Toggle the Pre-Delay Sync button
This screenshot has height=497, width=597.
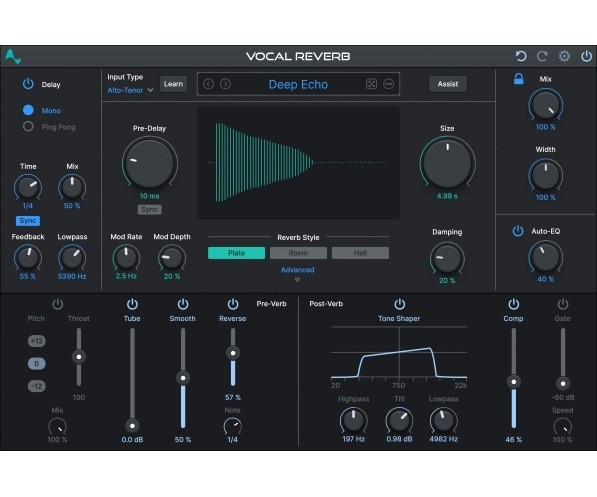(149, 209)
